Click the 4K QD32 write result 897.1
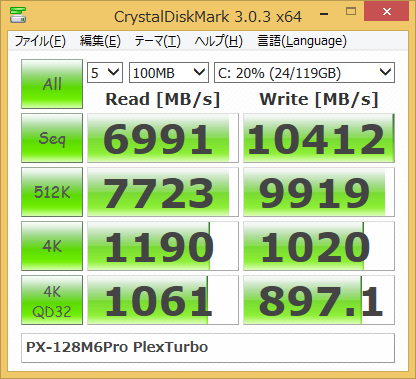 pos(319,300)
